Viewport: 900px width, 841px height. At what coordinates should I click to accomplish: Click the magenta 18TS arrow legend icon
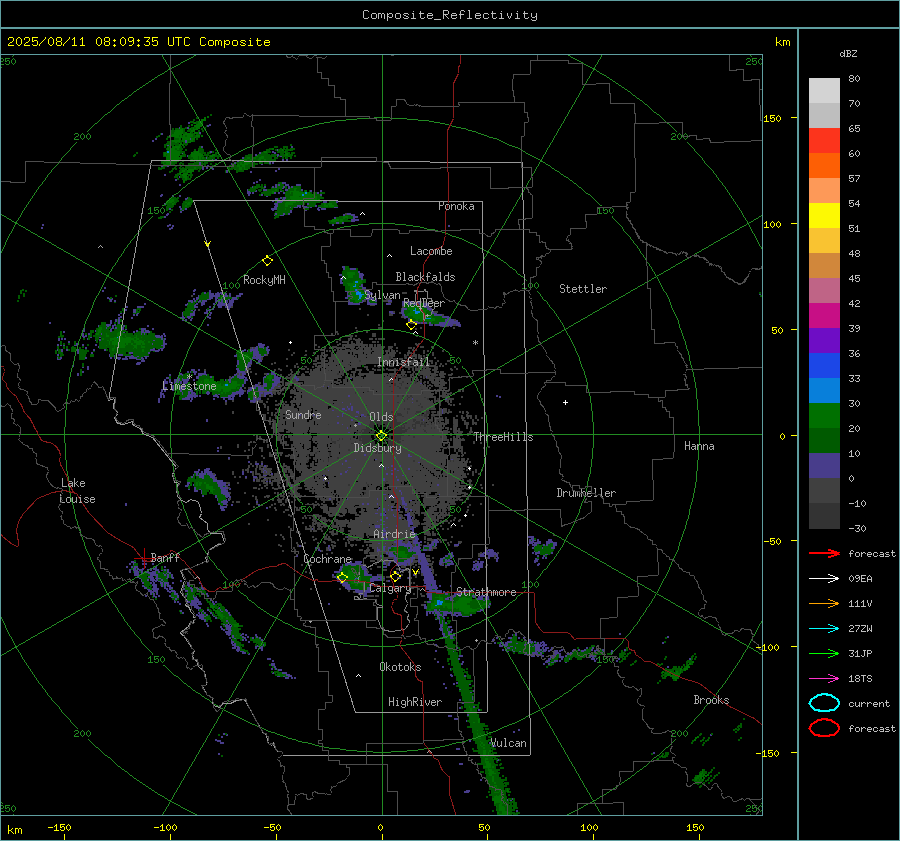(x=824, y=679)
